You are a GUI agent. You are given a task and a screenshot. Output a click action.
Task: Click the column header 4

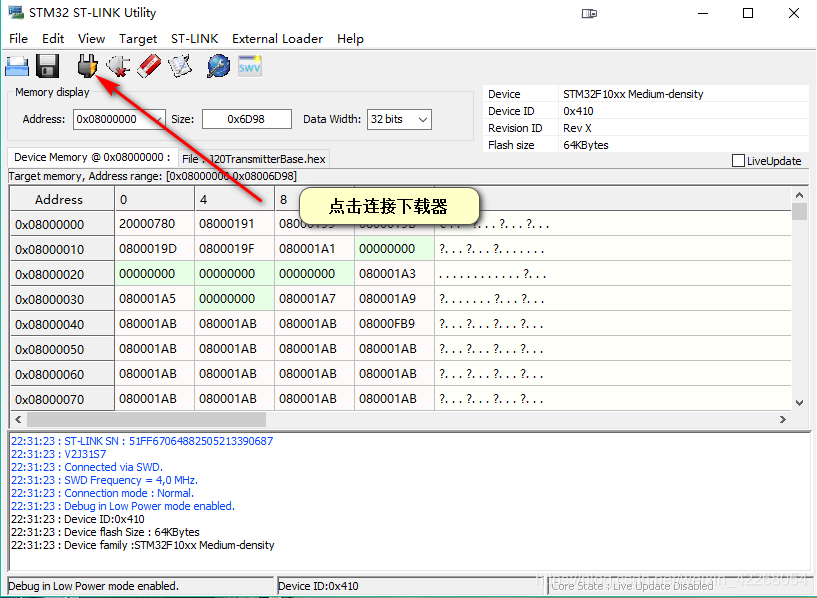(234, 199)
